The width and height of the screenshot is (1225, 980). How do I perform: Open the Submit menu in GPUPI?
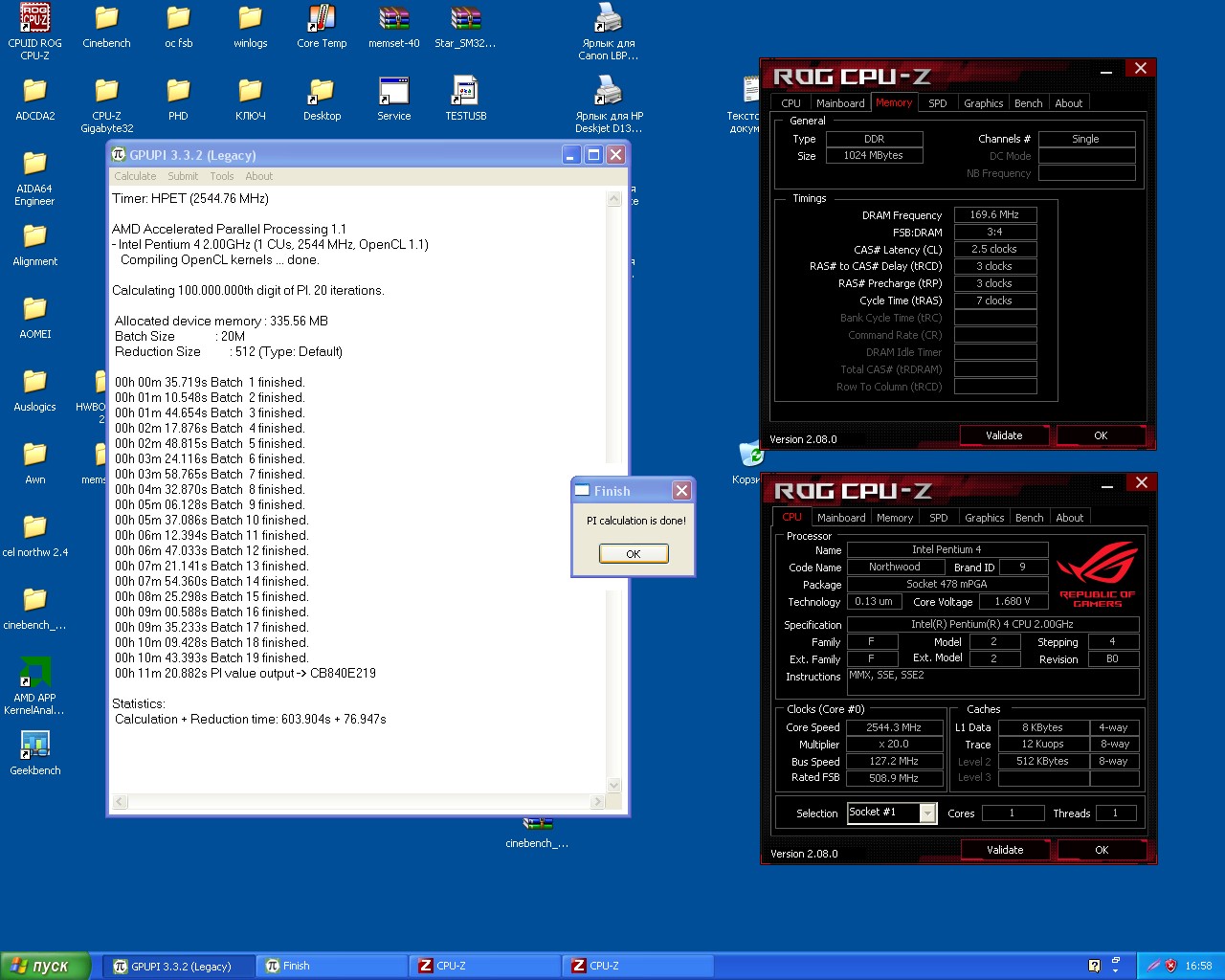click(x=183, y=176)
